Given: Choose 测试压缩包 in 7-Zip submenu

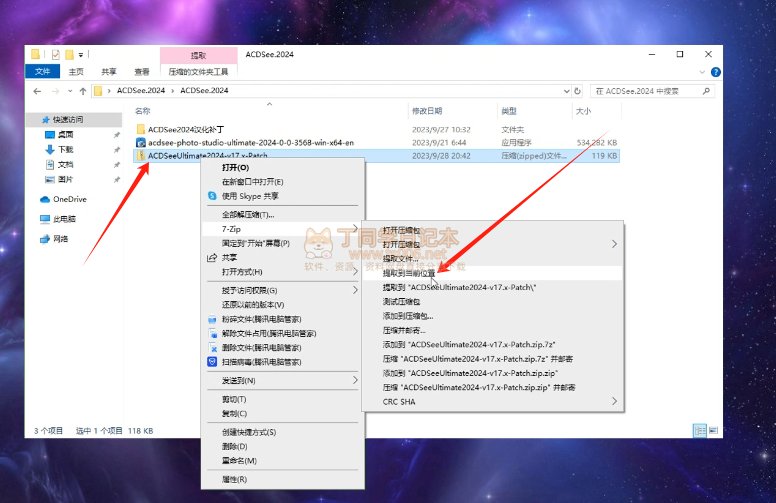Looking at the screenshot, I should [x=493, y=302].
